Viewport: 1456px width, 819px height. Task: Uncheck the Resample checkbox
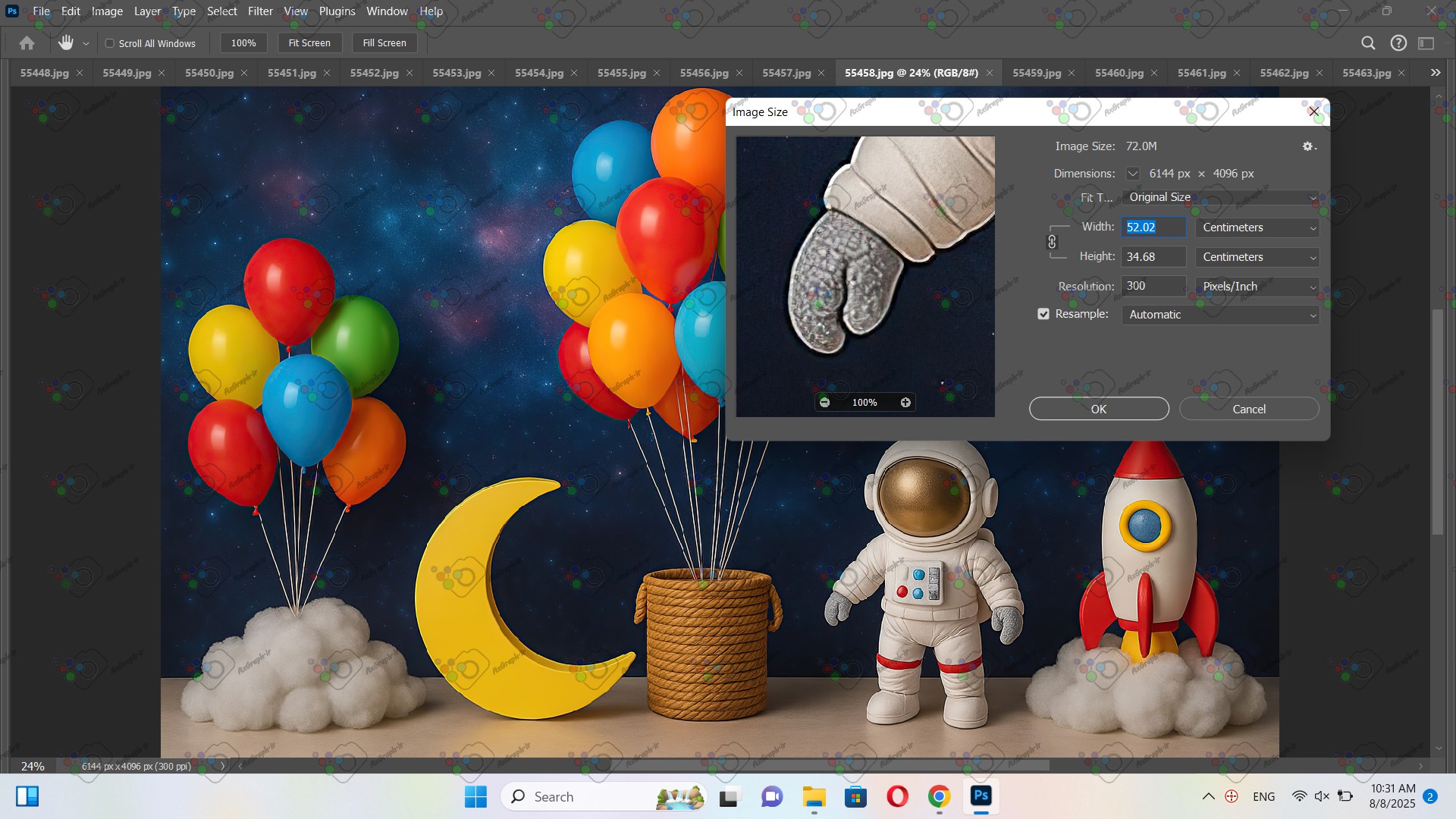1043,314
